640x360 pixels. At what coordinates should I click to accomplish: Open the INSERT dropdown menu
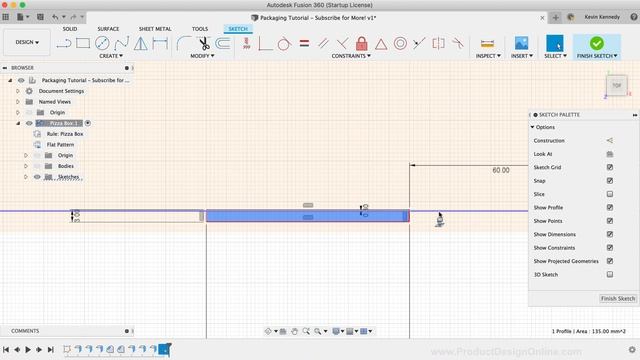click(522, 56)
